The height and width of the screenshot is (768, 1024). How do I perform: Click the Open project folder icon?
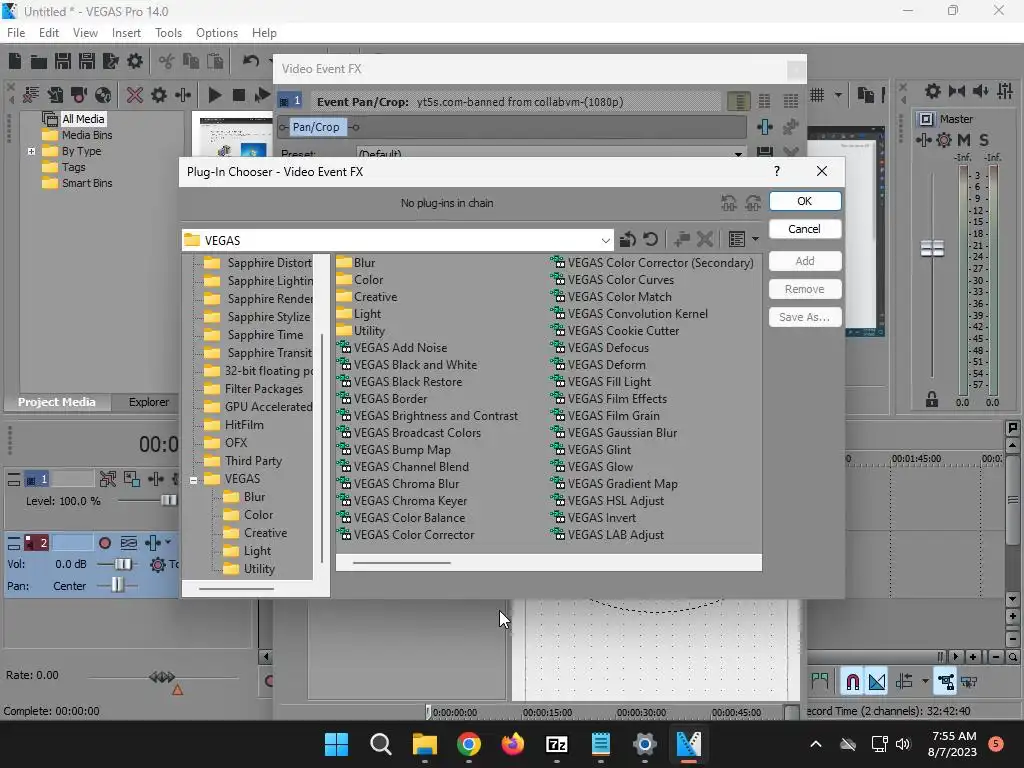[39, 61]
